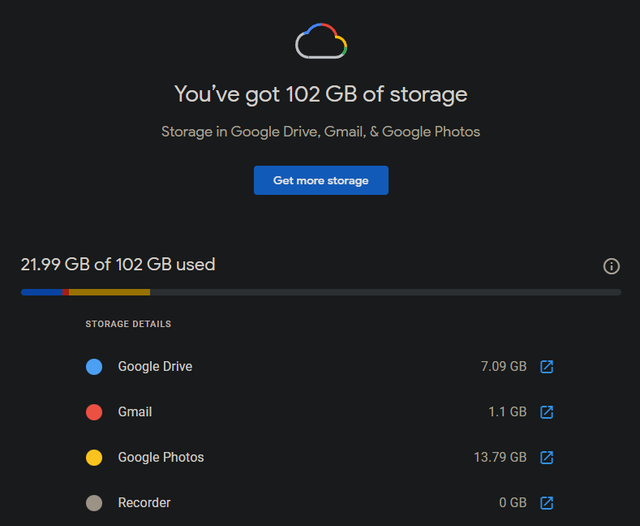The image size is (640, 526).
Task: Click the blue Google Drive color dot
Action: pos(94,366)
